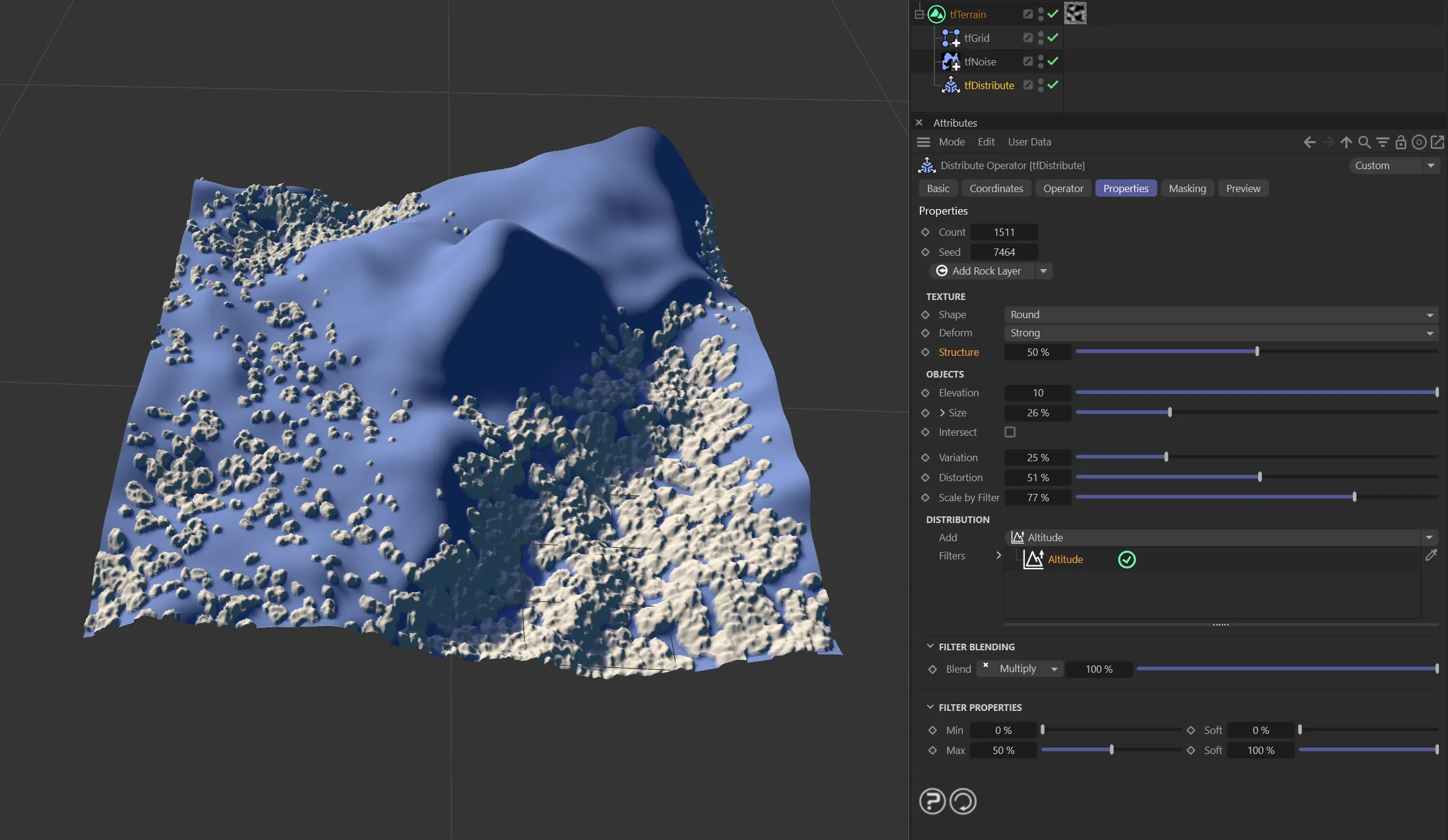Click the question mark help icon
This screenshot has height=840, width=1448.
(x=932, y=801)
